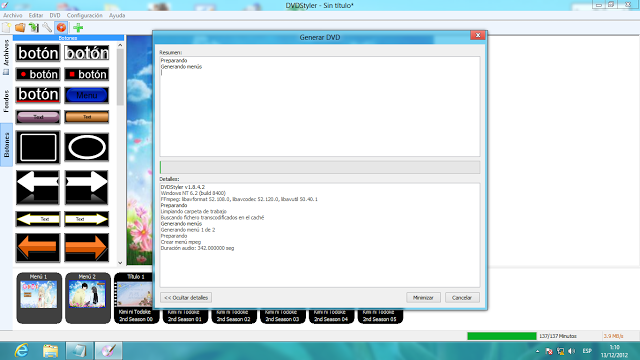Image resolution: width=640 pixels, height=360 pixels.
Task: Select the orange left arrow button
Action: coord(38,247)
